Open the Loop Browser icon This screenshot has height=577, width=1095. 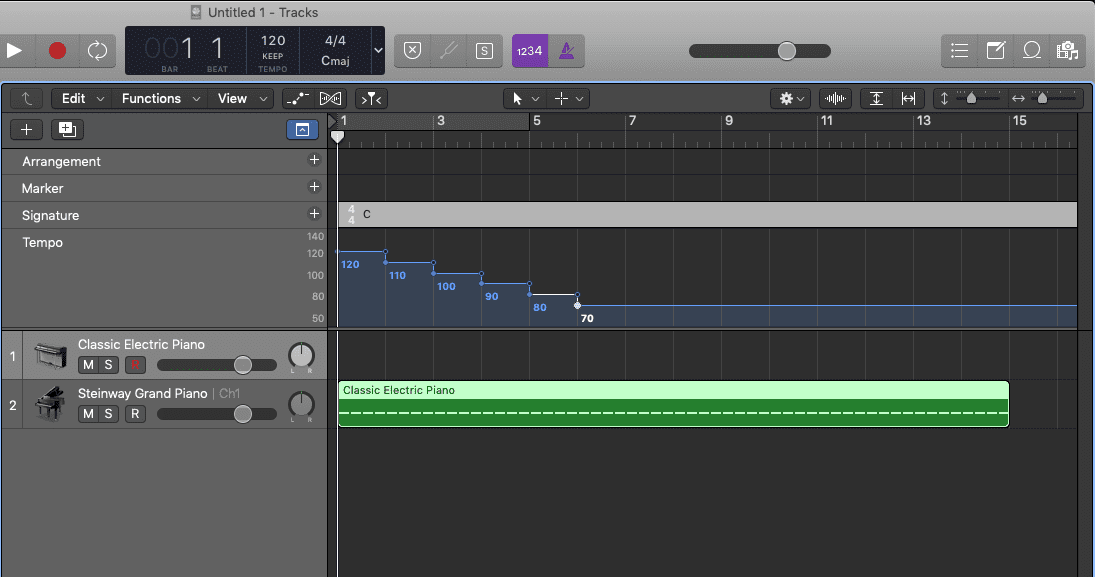pos(1032,51)
